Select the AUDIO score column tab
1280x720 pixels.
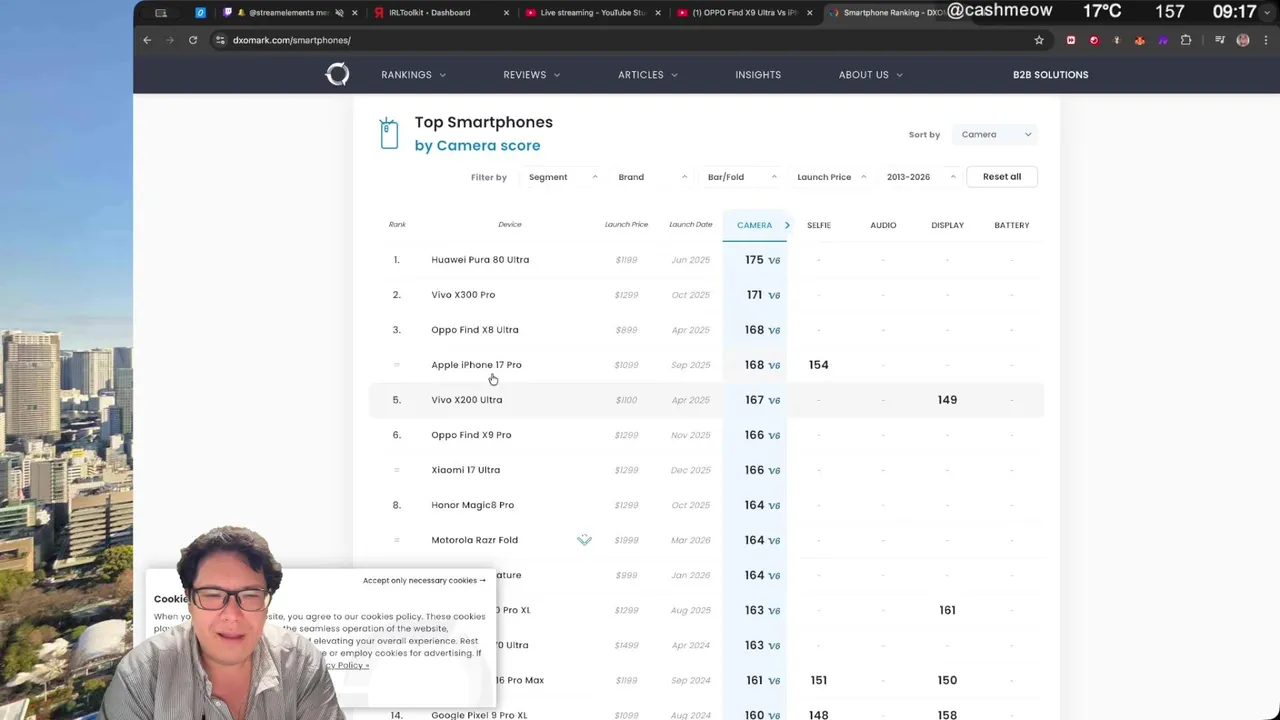[883, 225]
